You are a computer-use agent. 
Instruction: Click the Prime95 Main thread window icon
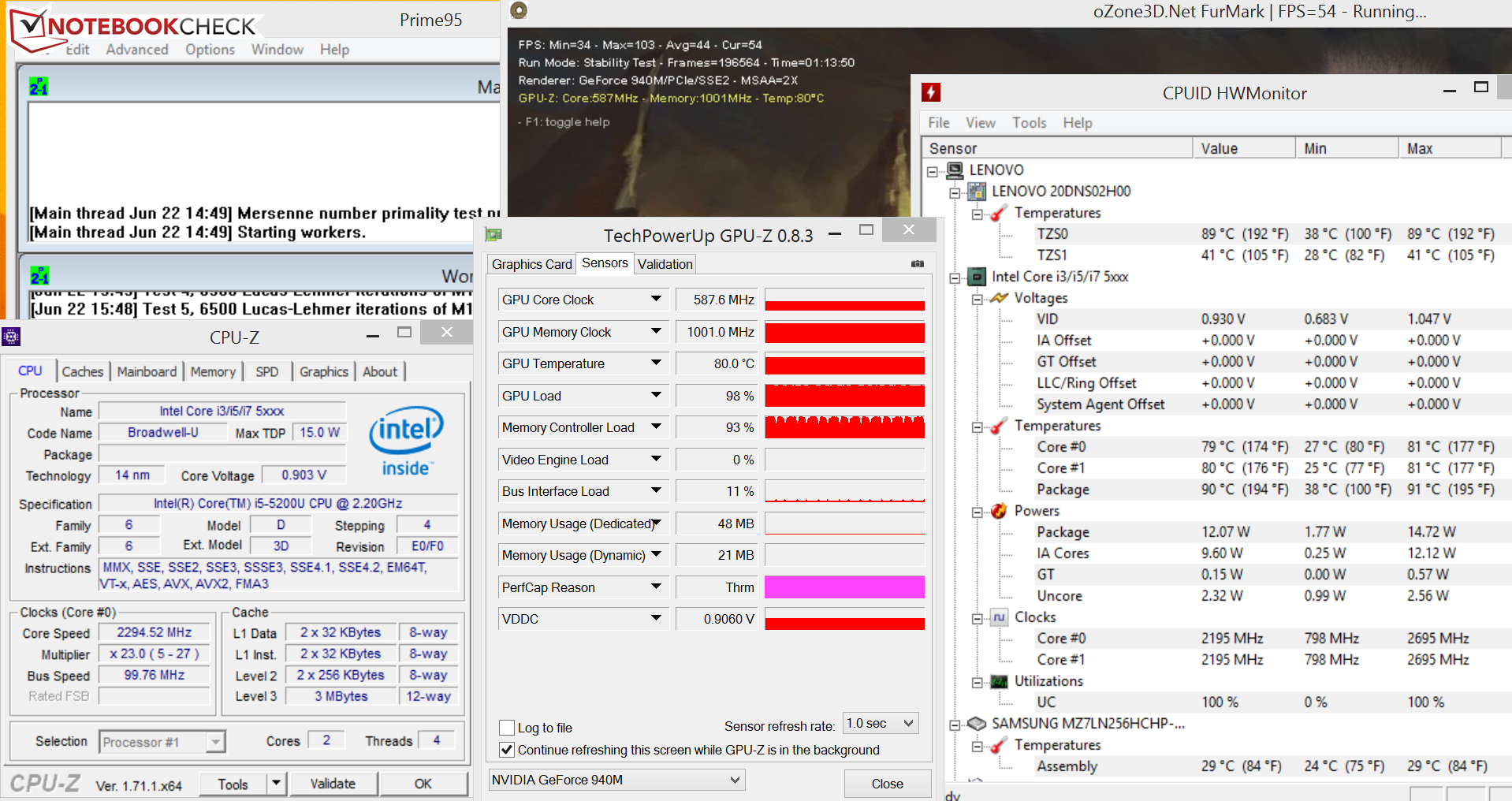[39, 86]
